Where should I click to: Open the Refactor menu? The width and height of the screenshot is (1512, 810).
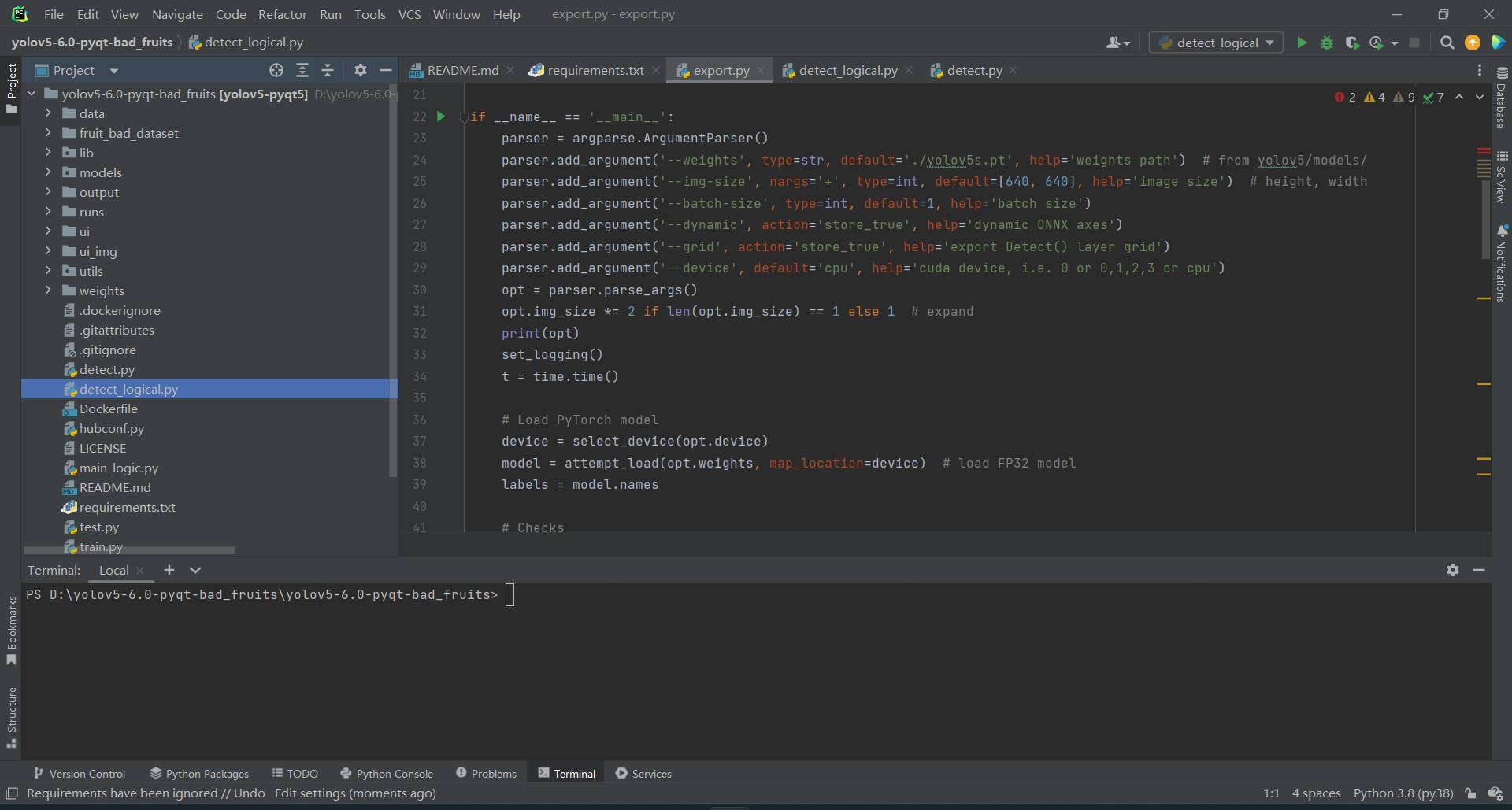pyautogui.click(x=282, y=14)
